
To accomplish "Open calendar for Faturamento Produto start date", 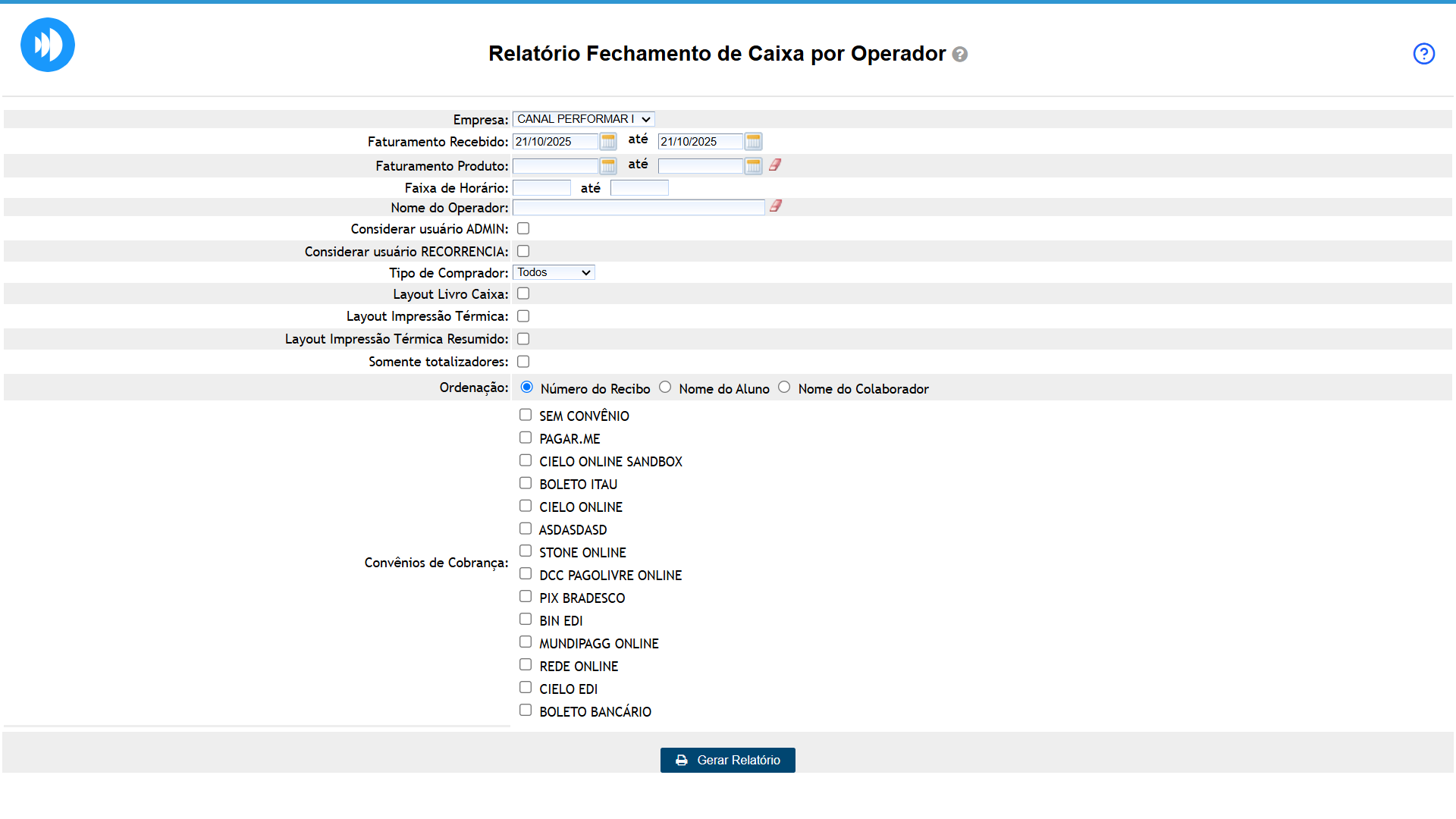I will click(607, 166).
